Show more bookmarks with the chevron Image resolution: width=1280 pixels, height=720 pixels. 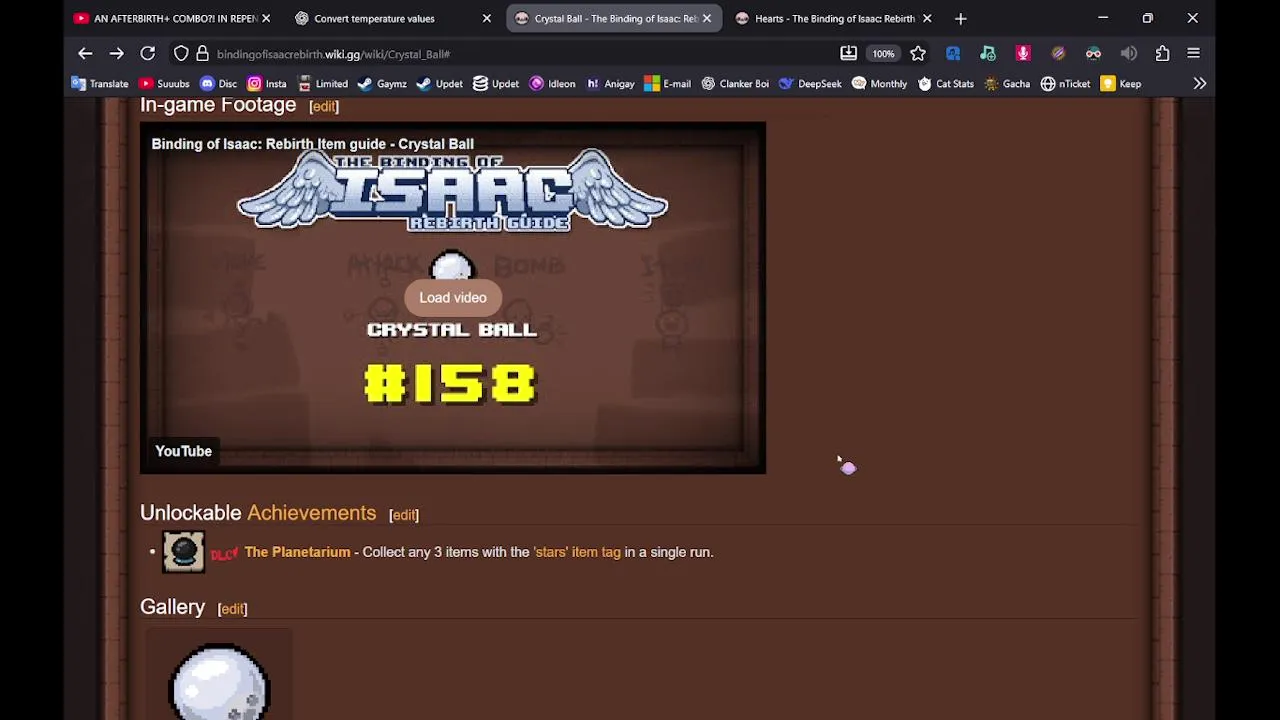(x=1199, y=84)
